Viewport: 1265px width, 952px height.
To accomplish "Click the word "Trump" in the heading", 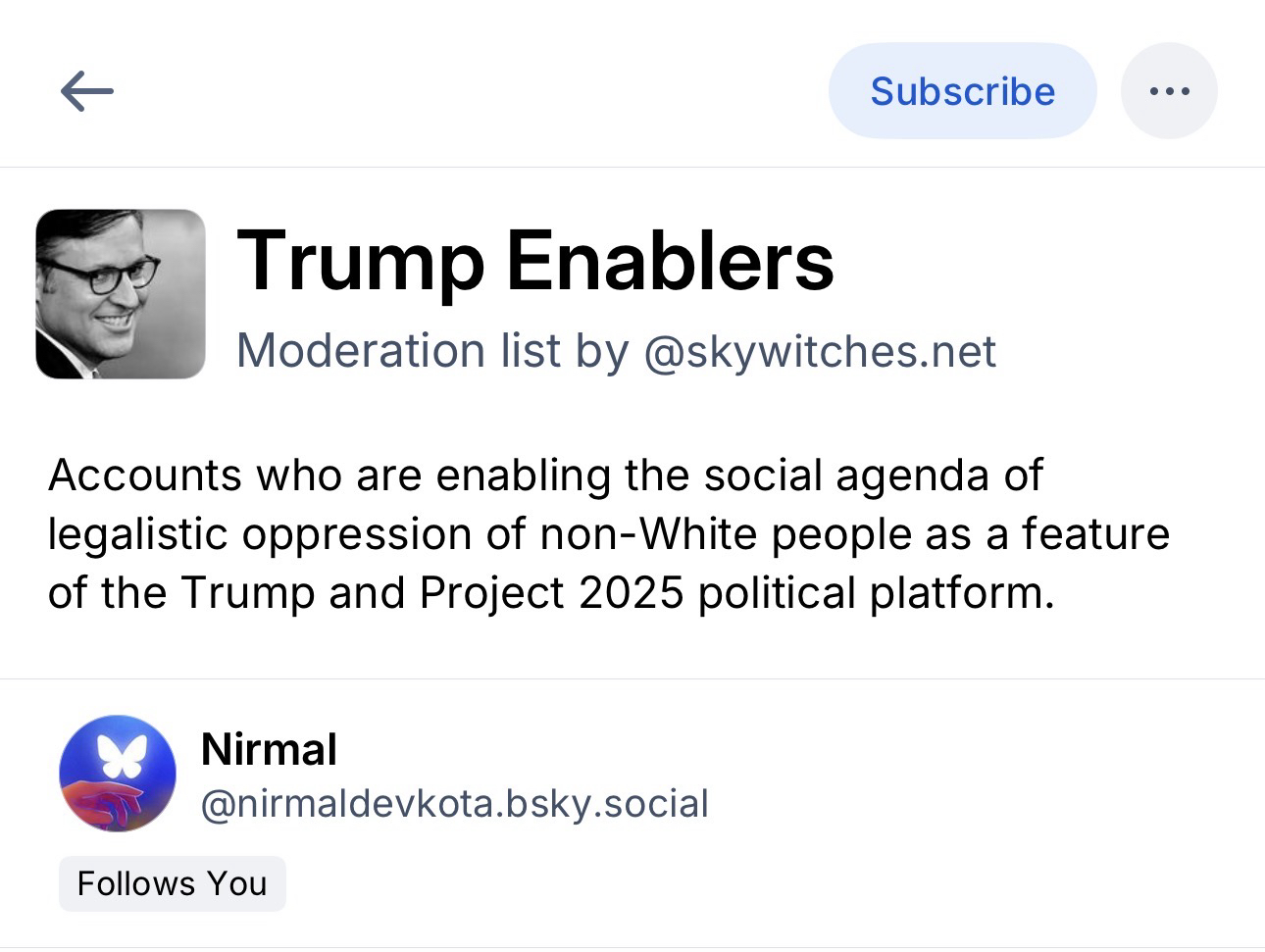I will tap(361, 261).
